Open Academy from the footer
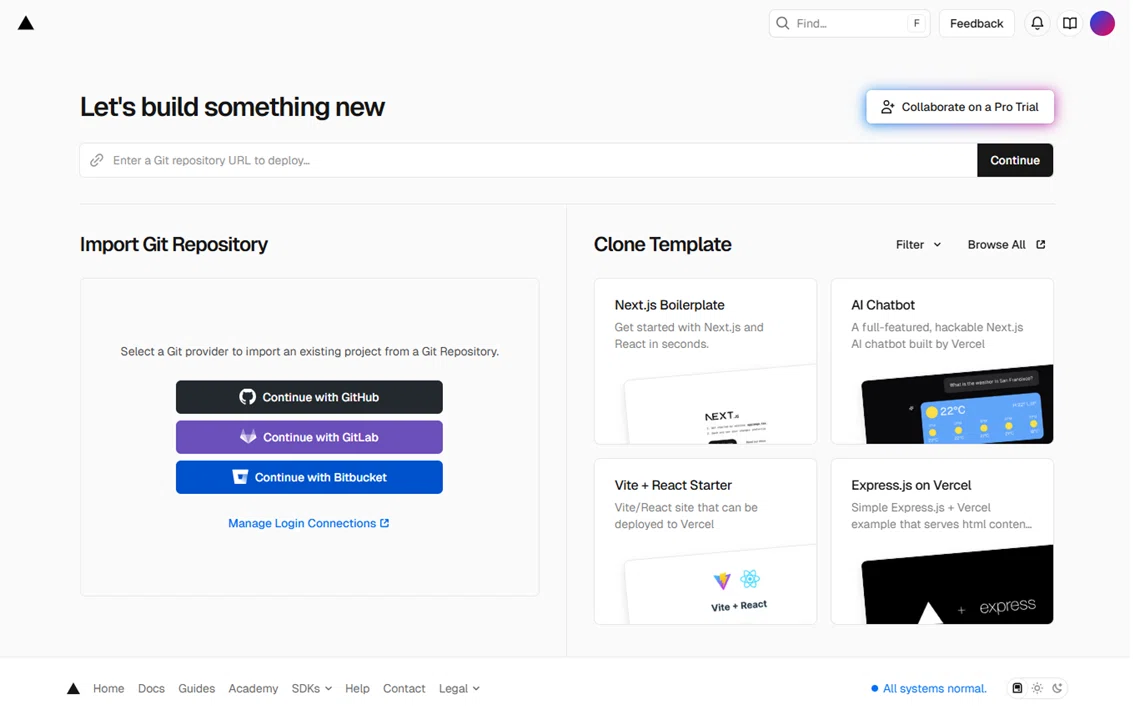Viewport: 1133px width, 720px height. click(253, 688)
